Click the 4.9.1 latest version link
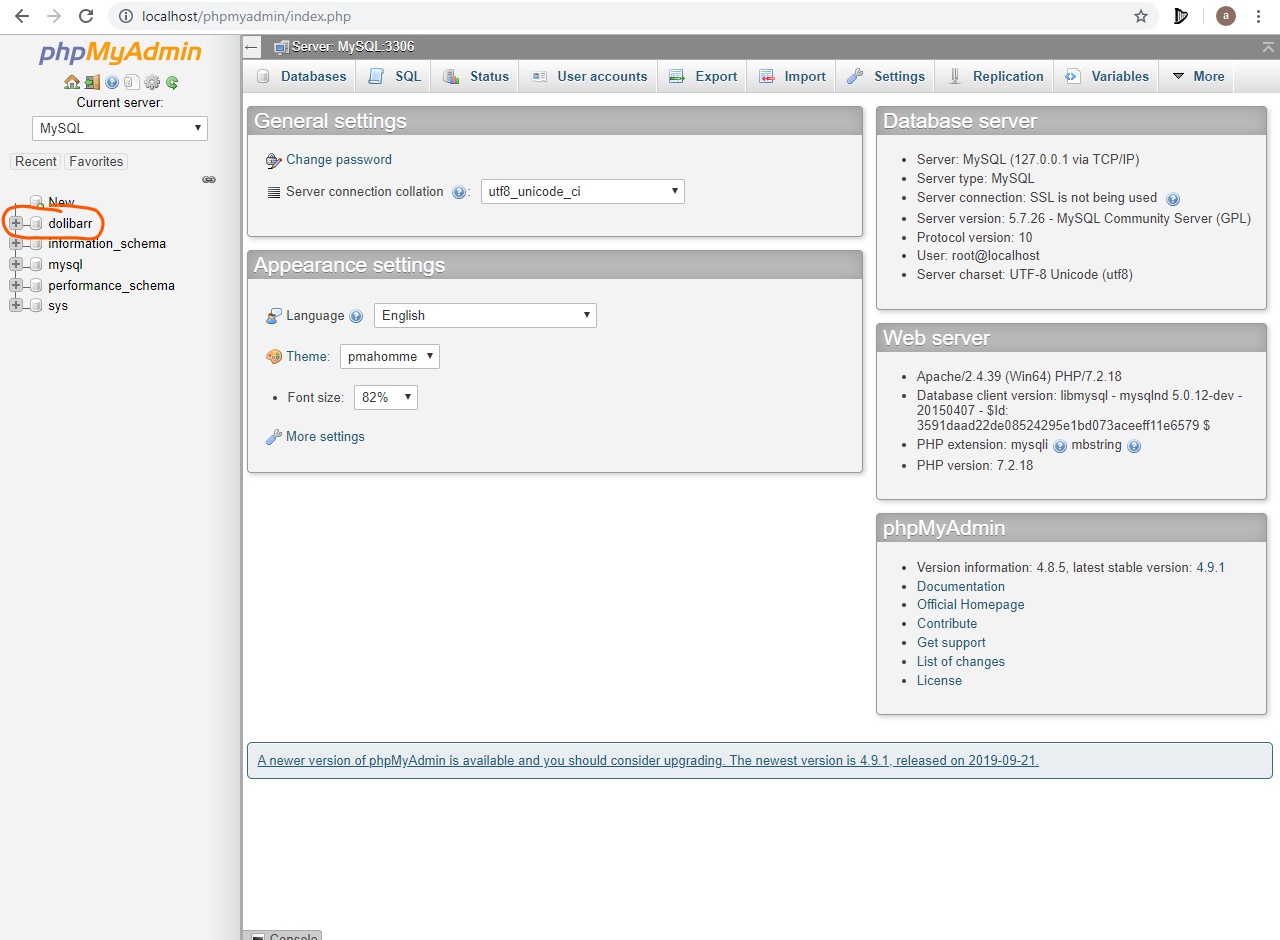Screen dimensions: 1280x940 point(1210,567)
